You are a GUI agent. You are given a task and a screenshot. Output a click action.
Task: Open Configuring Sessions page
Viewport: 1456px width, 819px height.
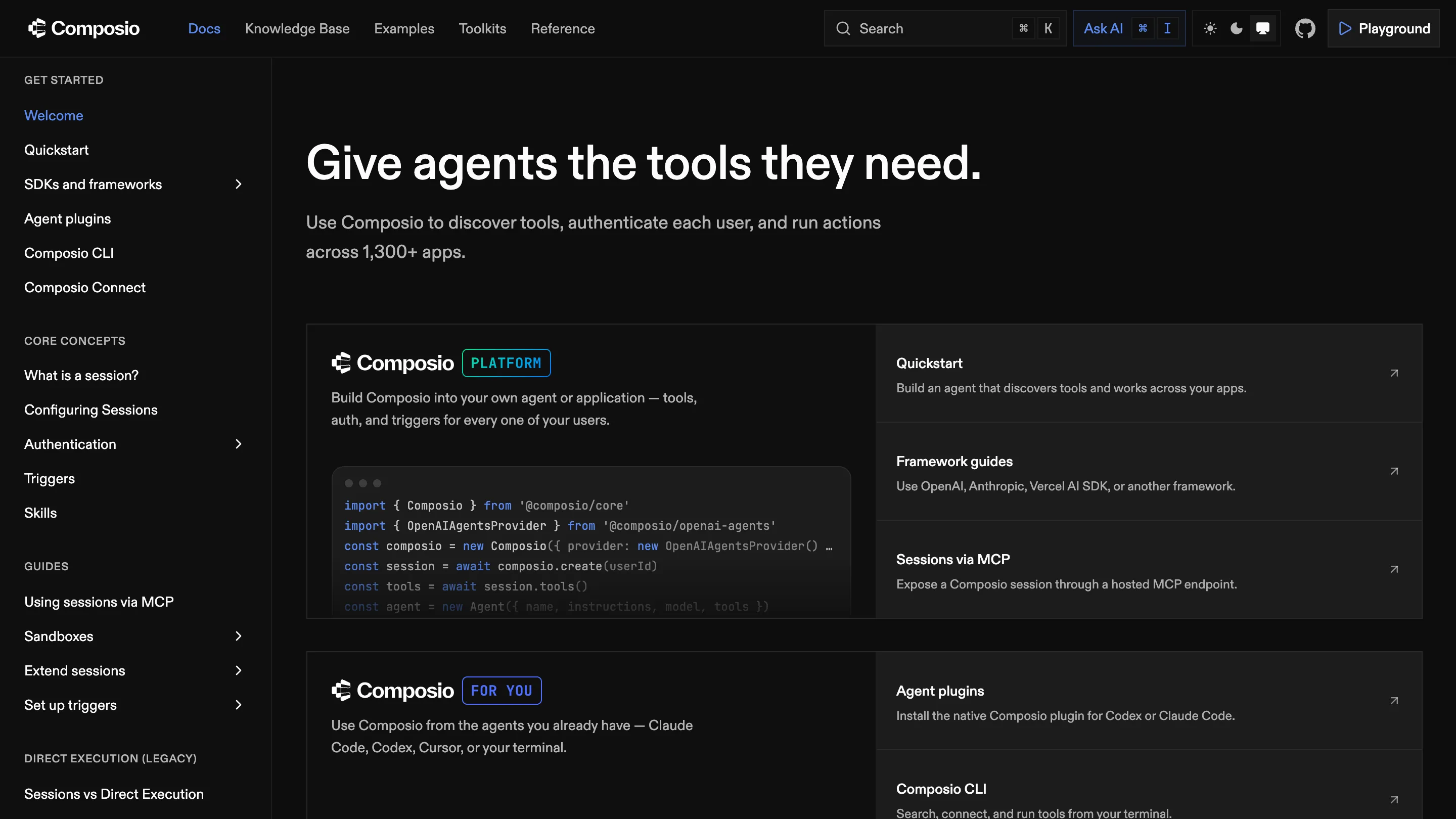tap(91, 410)
